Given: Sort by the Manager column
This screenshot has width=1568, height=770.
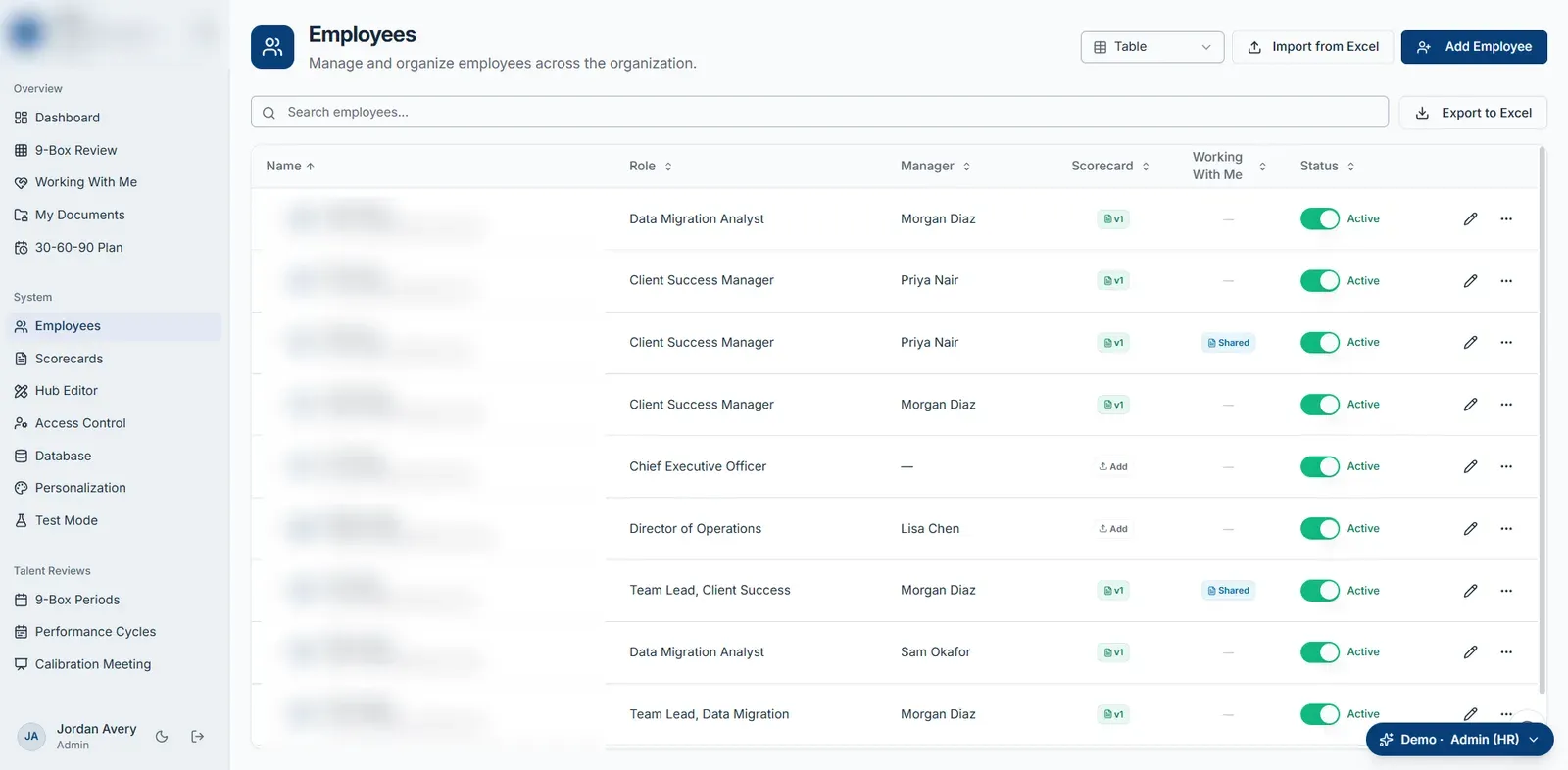Looking at the screenshot, I should [x=936, y=167].
